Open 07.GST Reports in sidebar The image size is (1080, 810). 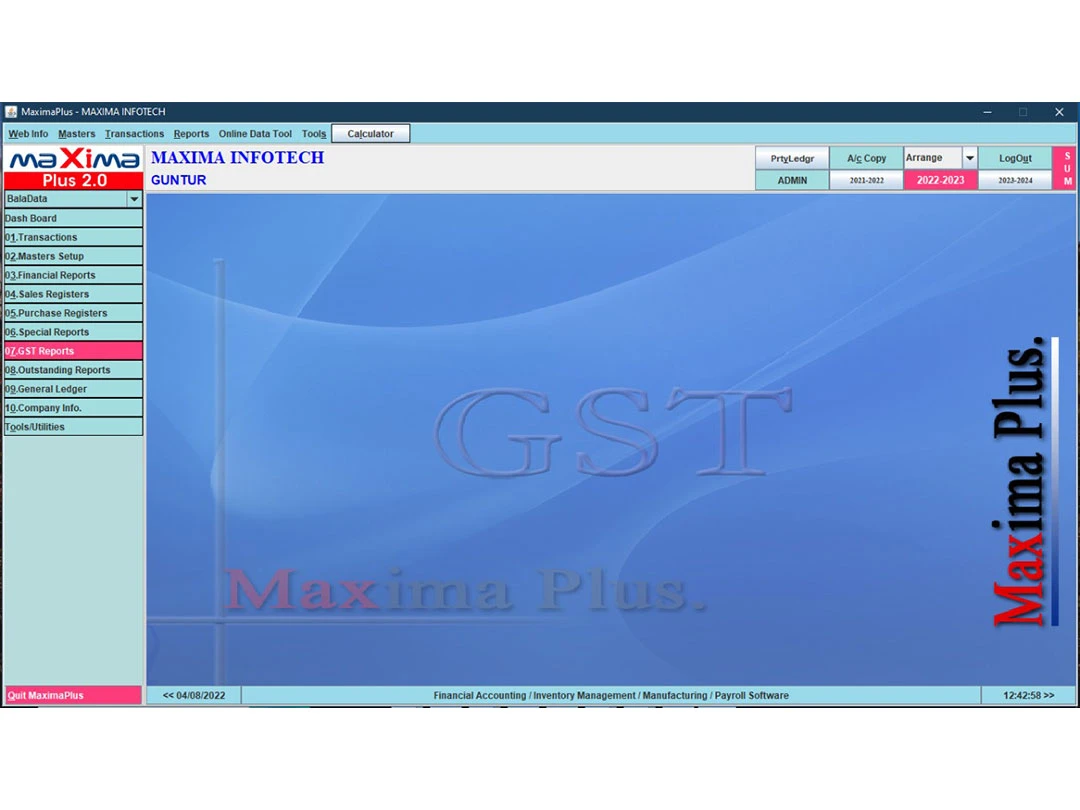(73, 351)
